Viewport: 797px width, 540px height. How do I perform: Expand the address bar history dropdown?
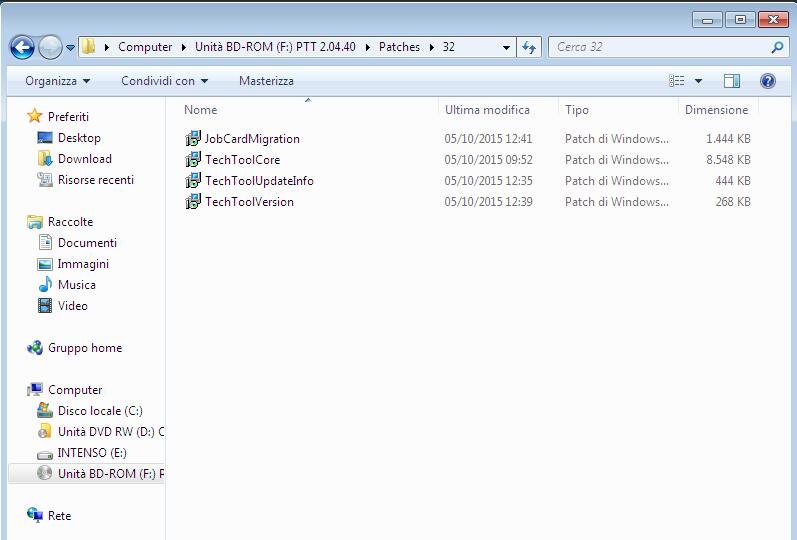(x=506, y=47)
